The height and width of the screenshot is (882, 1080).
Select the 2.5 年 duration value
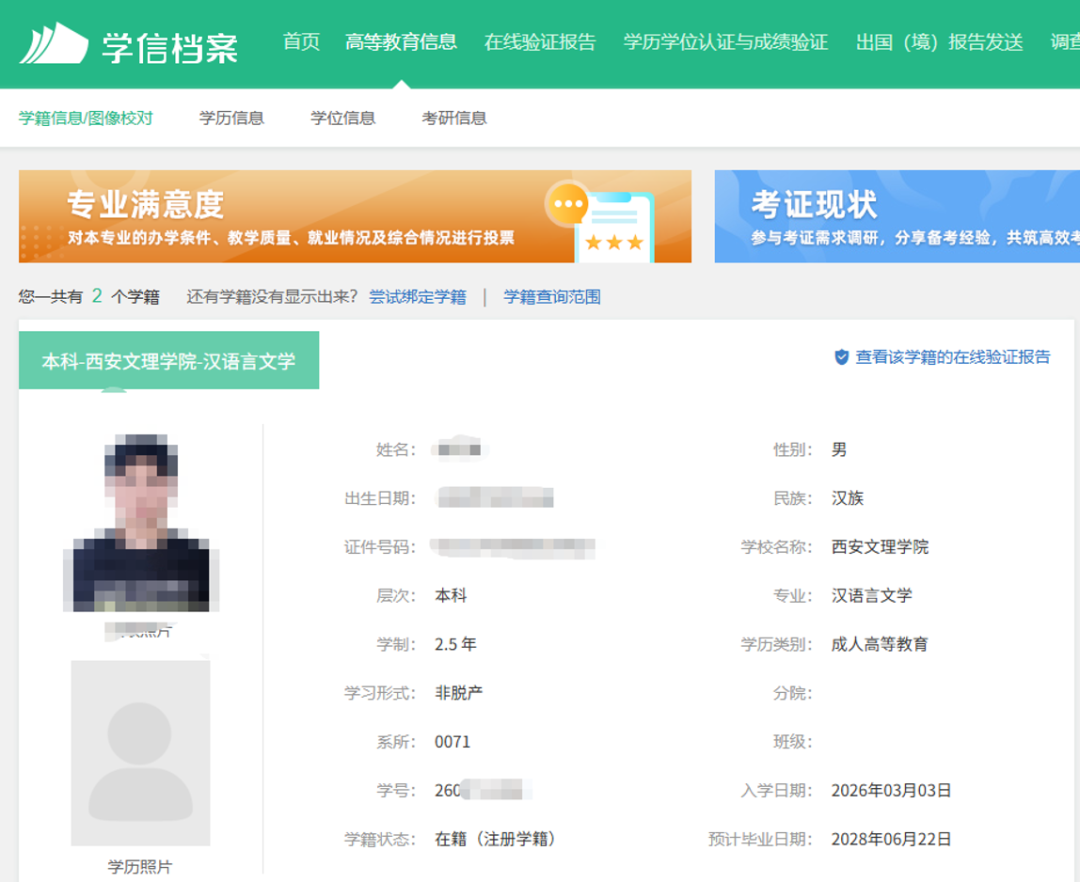click(455, 644)
